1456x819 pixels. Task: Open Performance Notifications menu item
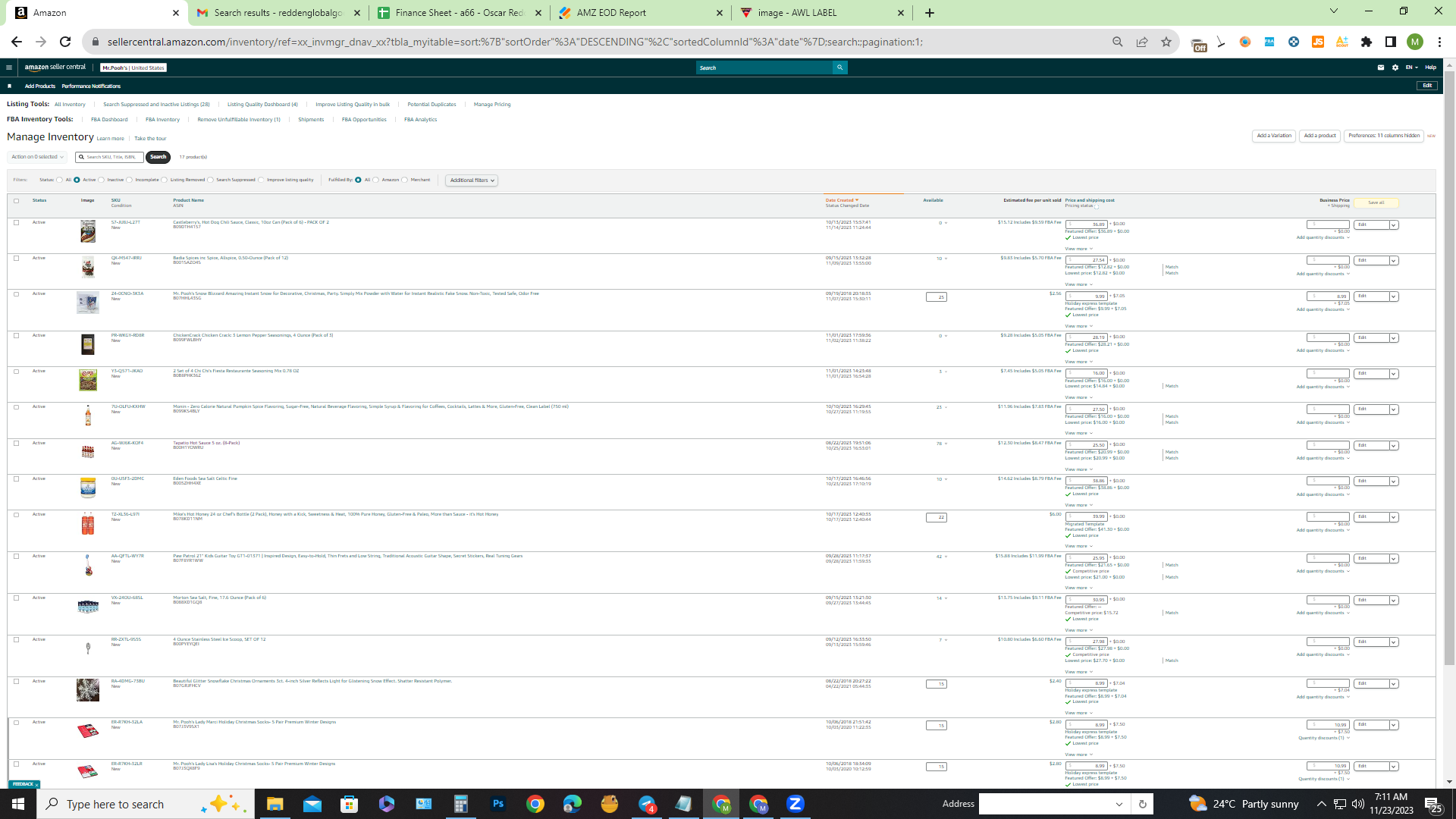tap(91, 86)
